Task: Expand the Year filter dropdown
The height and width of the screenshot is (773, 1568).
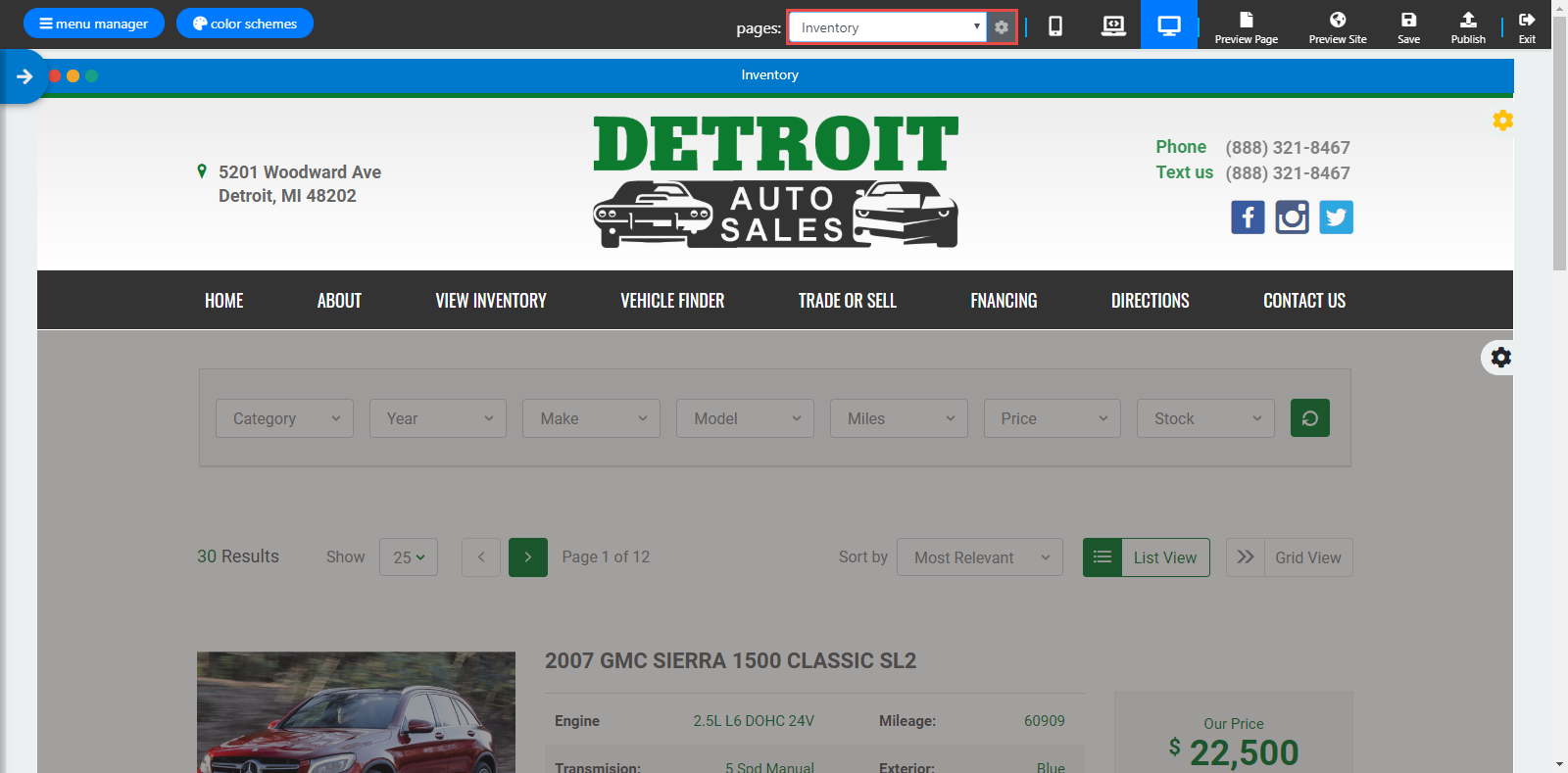Action: click(438, 418)
